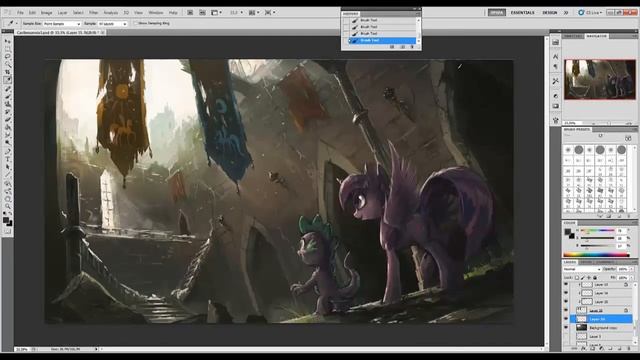
Task: Select the Rectangular Marquee tool
Action: 7,49
